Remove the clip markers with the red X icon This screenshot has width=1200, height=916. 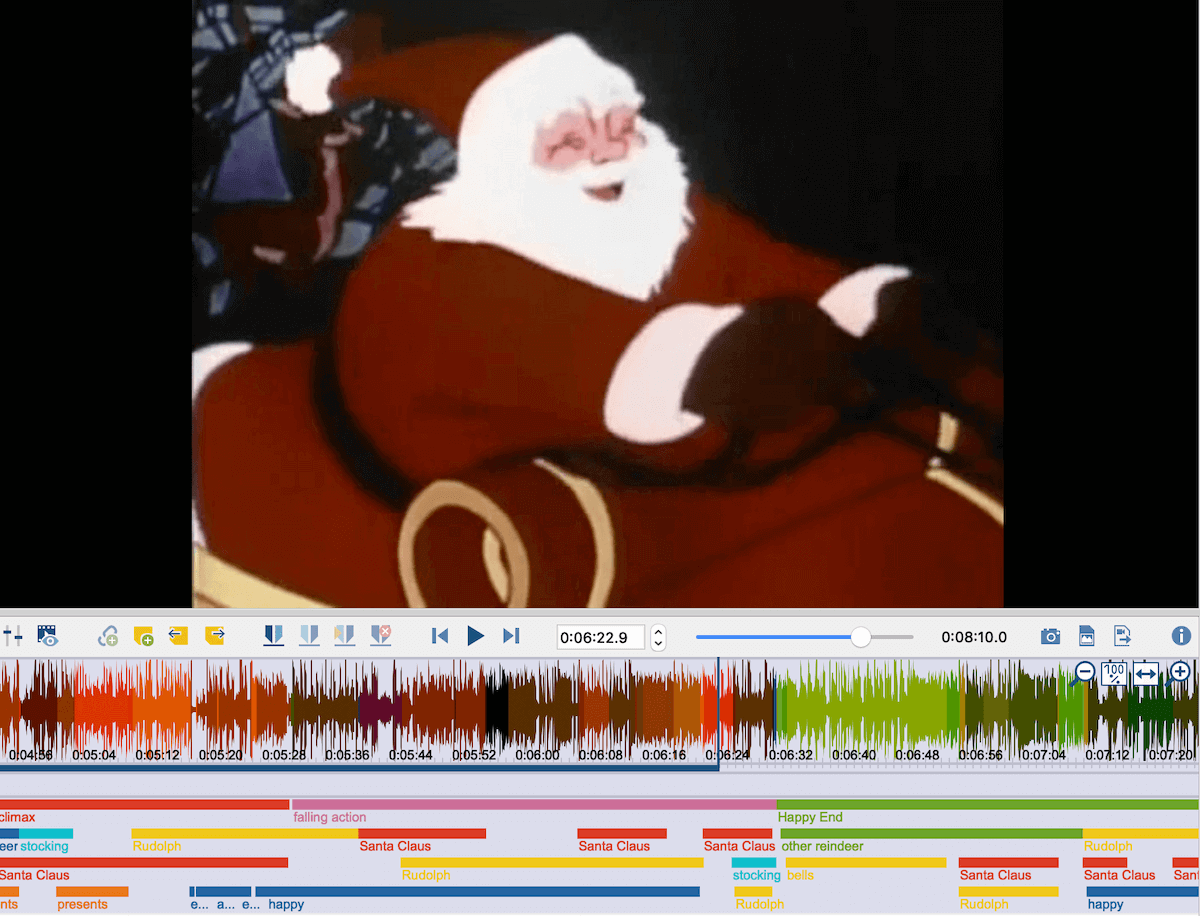[381, 635]
